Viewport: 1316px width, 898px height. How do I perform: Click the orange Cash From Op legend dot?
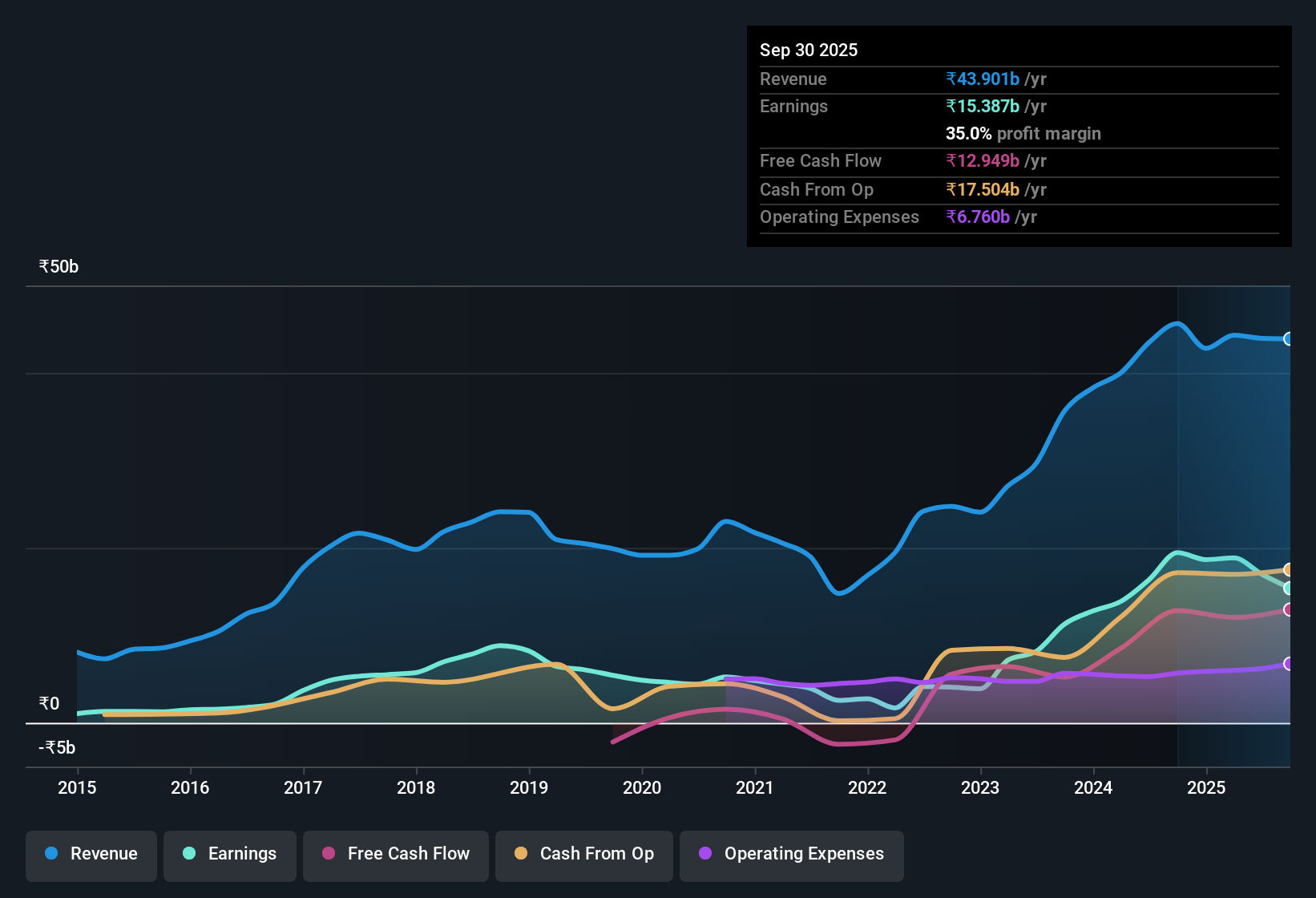[x=521, y=854]
